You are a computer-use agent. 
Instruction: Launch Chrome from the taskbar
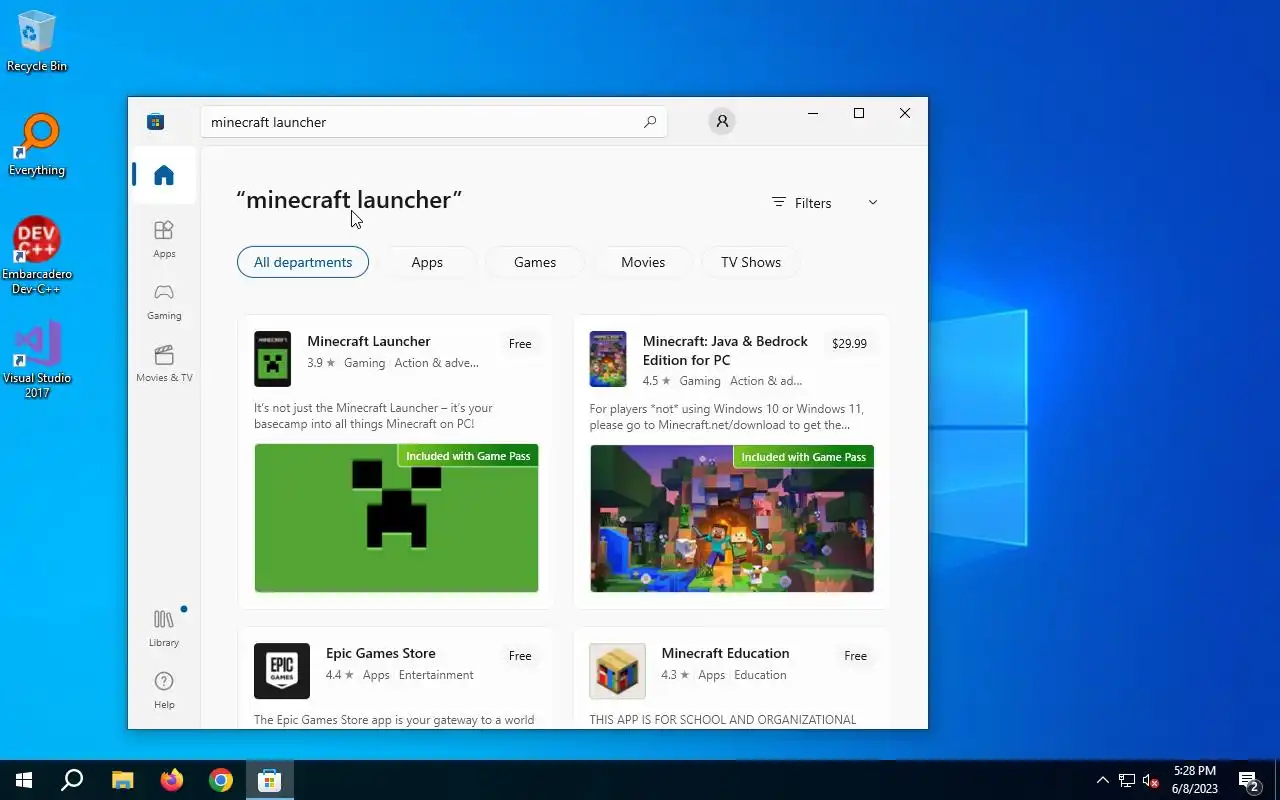tap(221, 780)
